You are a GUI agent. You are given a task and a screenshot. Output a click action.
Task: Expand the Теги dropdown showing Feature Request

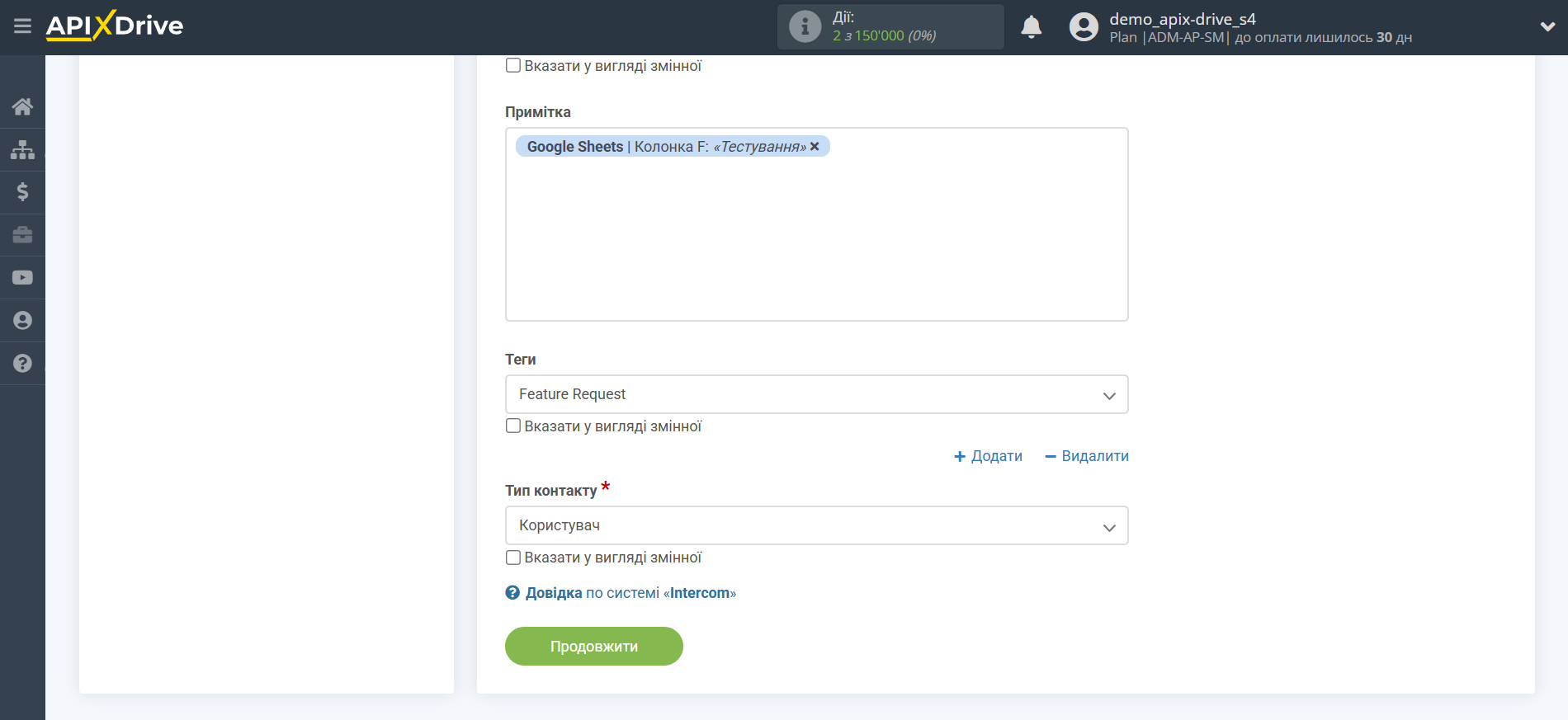coord(816,394)
